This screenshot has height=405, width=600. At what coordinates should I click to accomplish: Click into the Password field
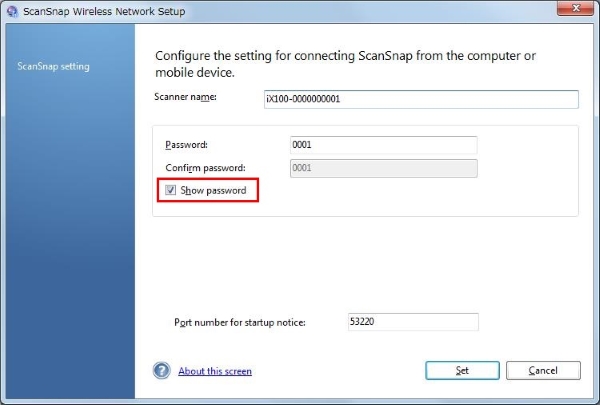pos(383,145)
